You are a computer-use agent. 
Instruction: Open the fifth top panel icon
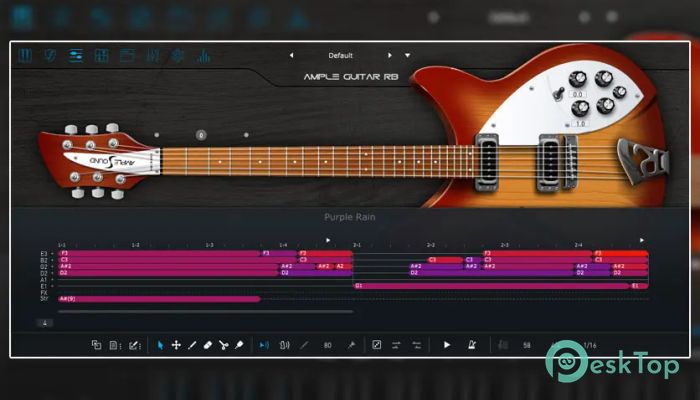click(x=127, y=55)
